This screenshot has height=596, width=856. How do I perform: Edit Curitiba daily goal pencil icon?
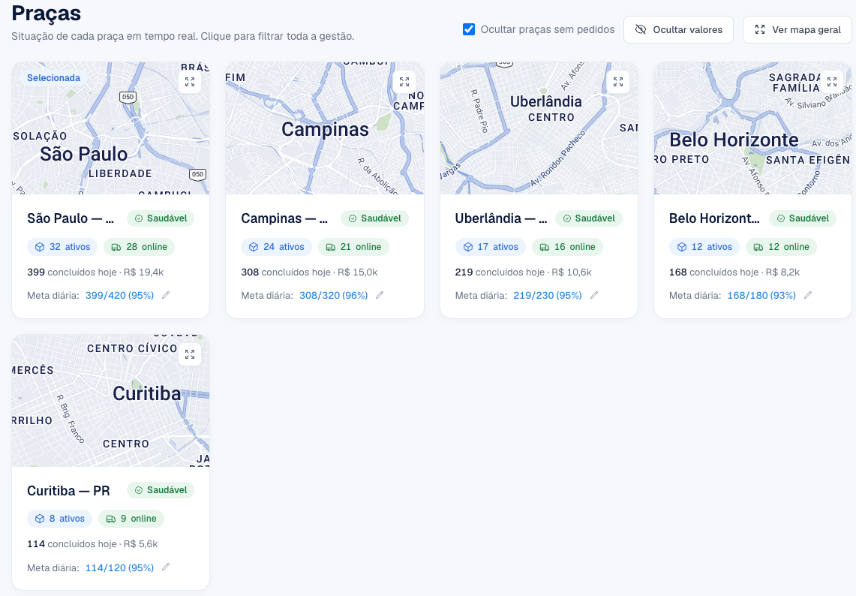click(166, 567)
